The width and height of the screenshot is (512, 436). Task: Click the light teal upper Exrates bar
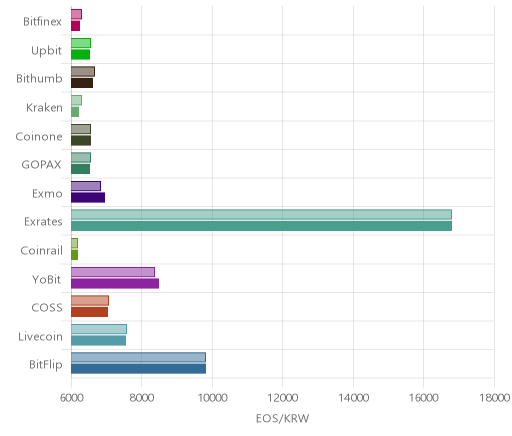coord(261,214)
